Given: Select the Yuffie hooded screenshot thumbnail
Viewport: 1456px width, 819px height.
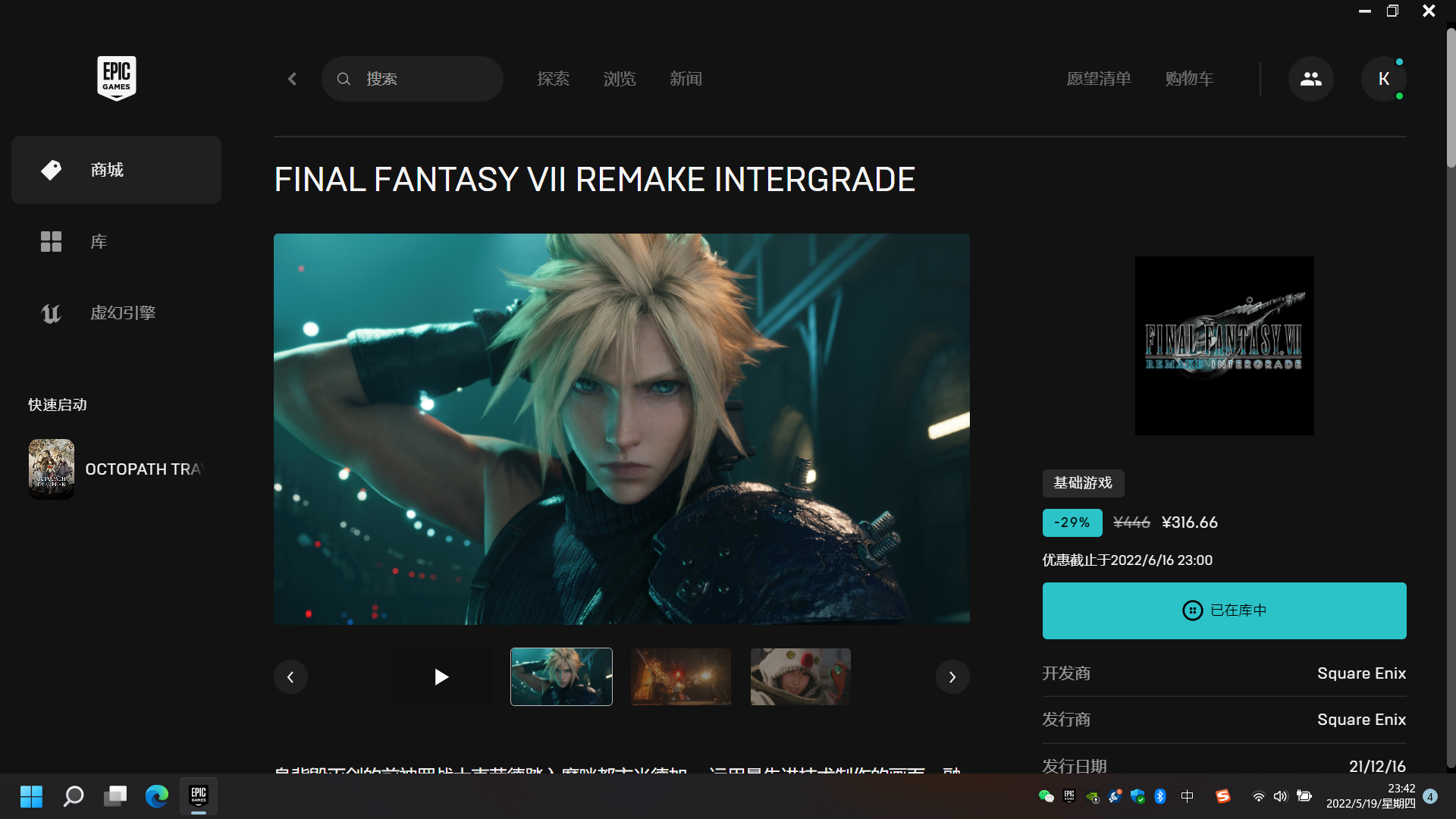Looking at the screenshot, I should 801,677.
